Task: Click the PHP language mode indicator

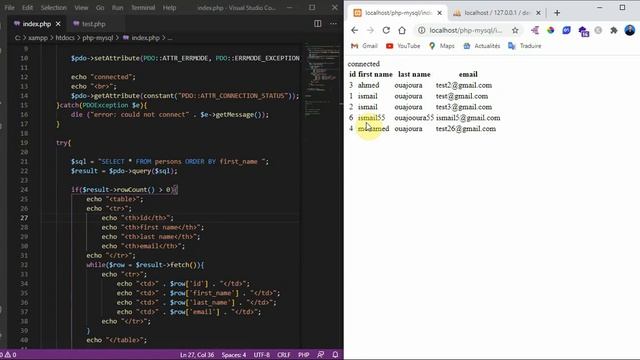Action: coord(303,355)
